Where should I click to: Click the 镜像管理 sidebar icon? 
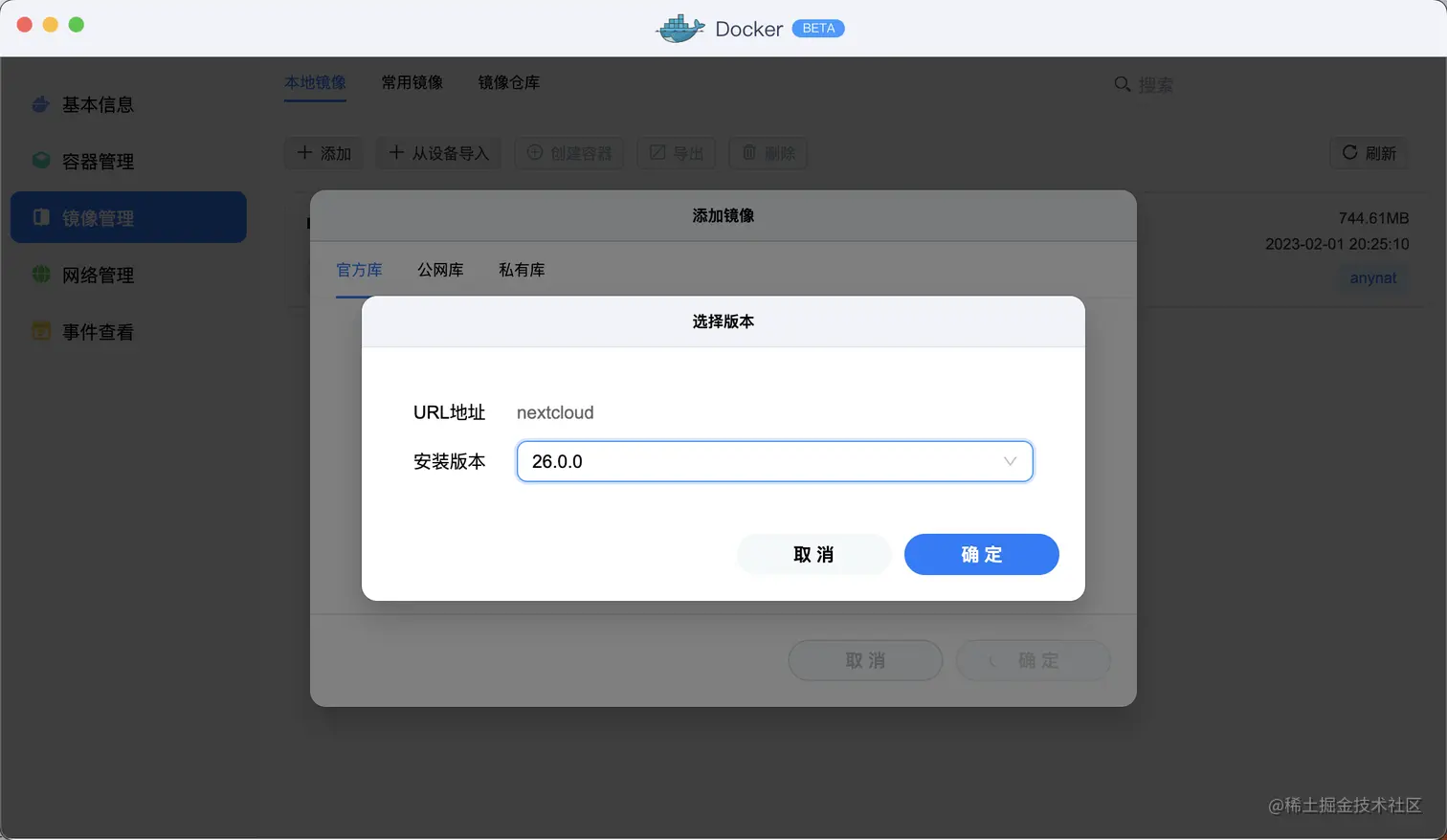click(x=40, y=217)
